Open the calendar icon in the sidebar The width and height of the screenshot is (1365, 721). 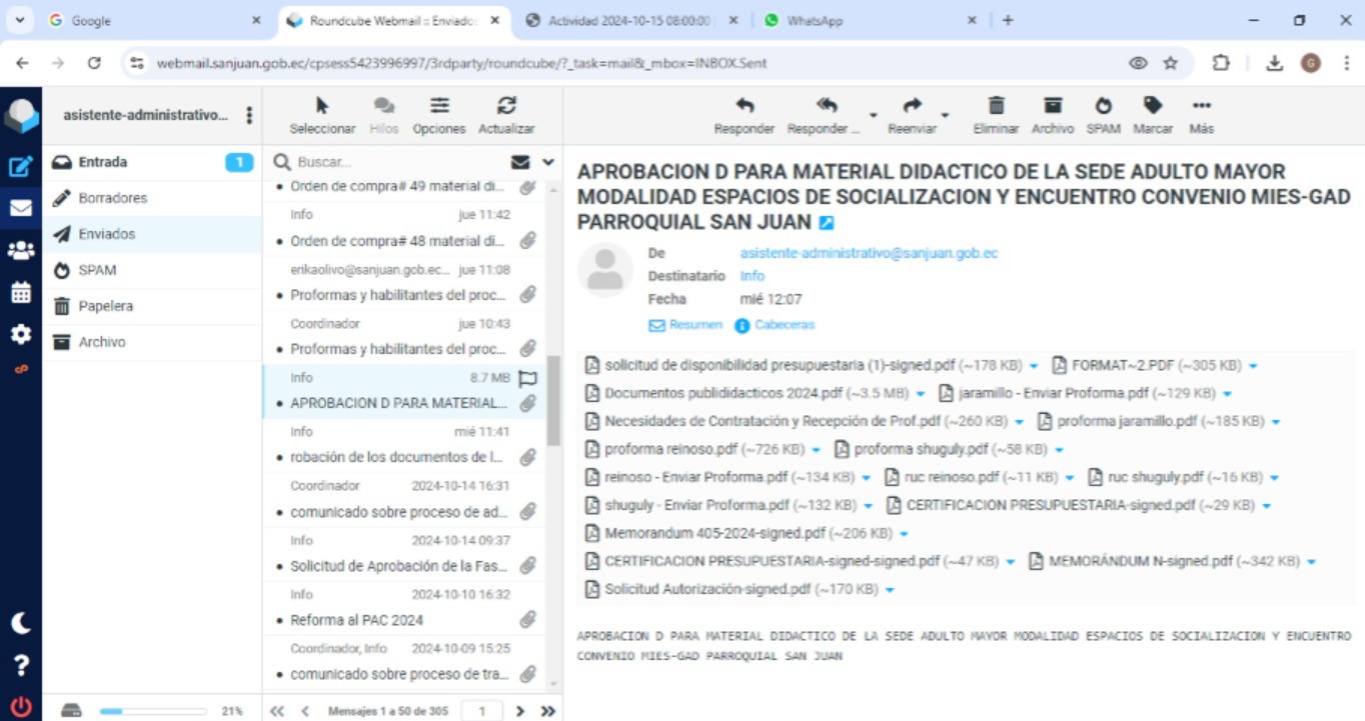point(20,293)
